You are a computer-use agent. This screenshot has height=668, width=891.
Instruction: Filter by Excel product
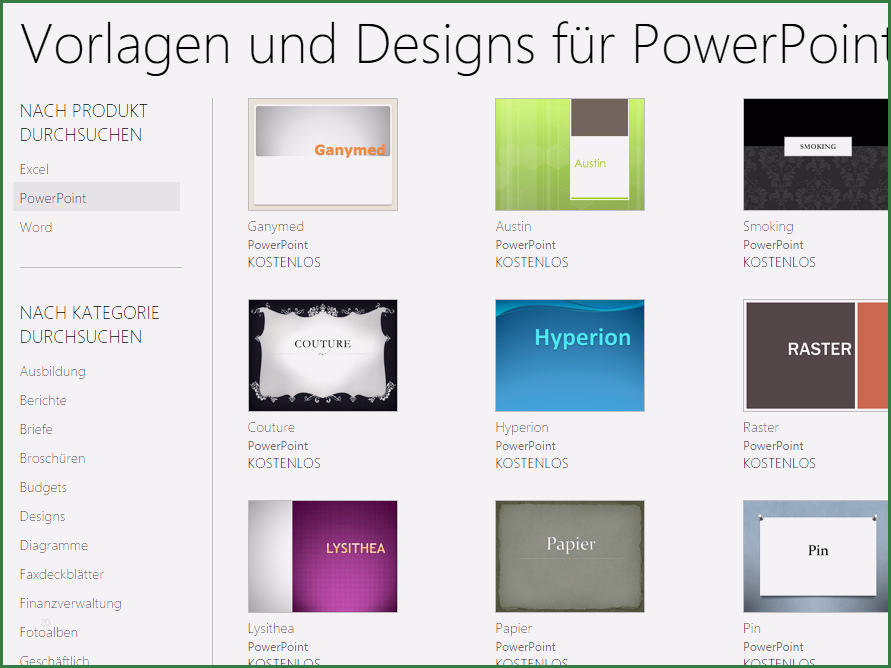tap(34, 169)
